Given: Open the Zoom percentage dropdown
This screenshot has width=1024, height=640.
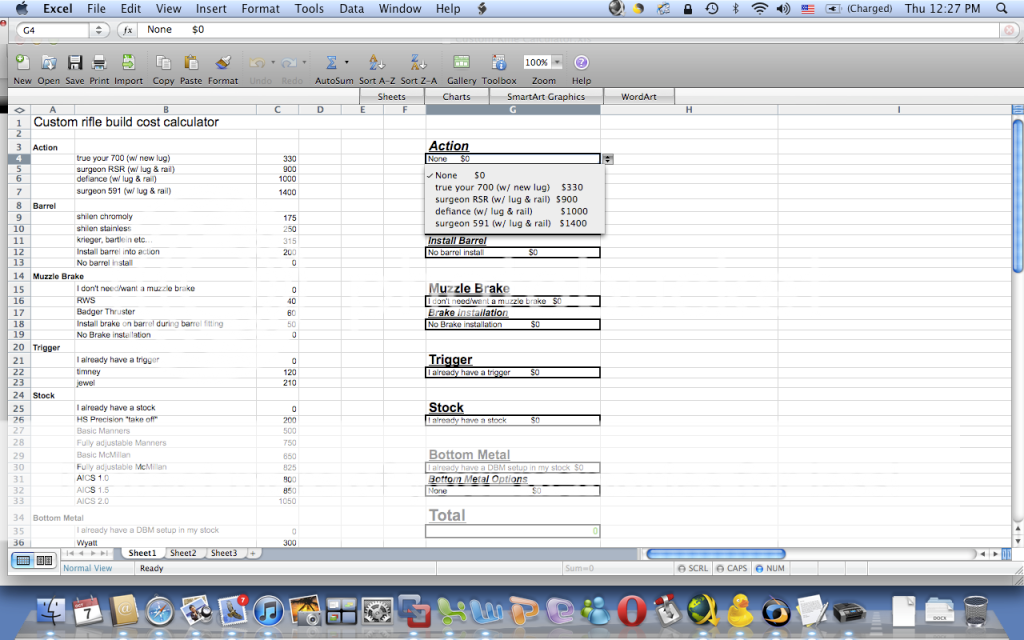Looking at the screenshot, I should point(557,62).
